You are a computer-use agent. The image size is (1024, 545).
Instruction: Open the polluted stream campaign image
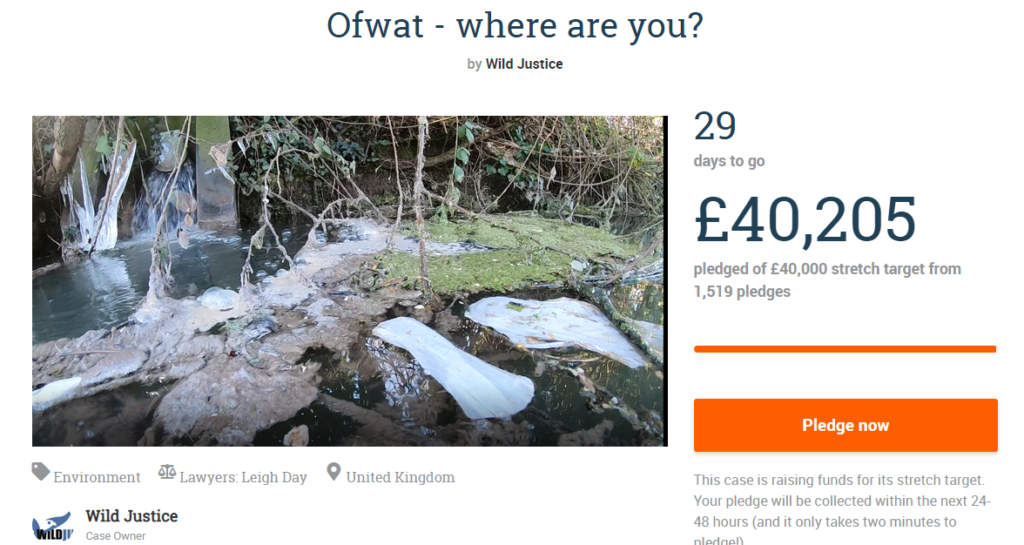(349, 281)
